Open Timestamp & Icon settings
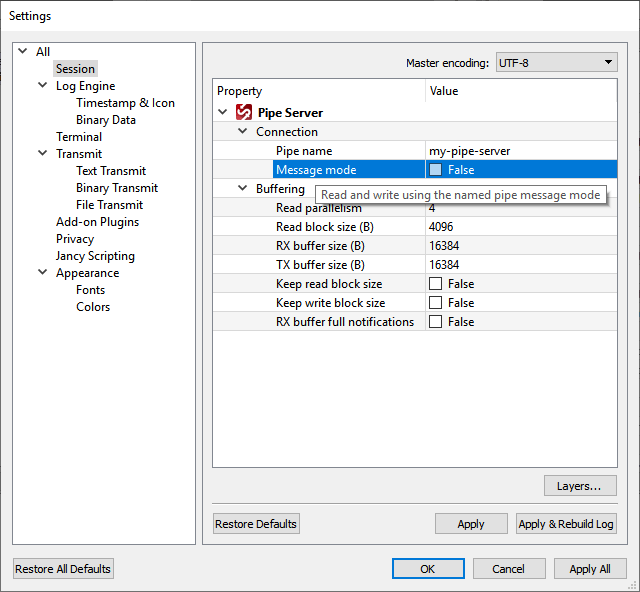This screenshot has width=640, height=592. click(125, 103)
